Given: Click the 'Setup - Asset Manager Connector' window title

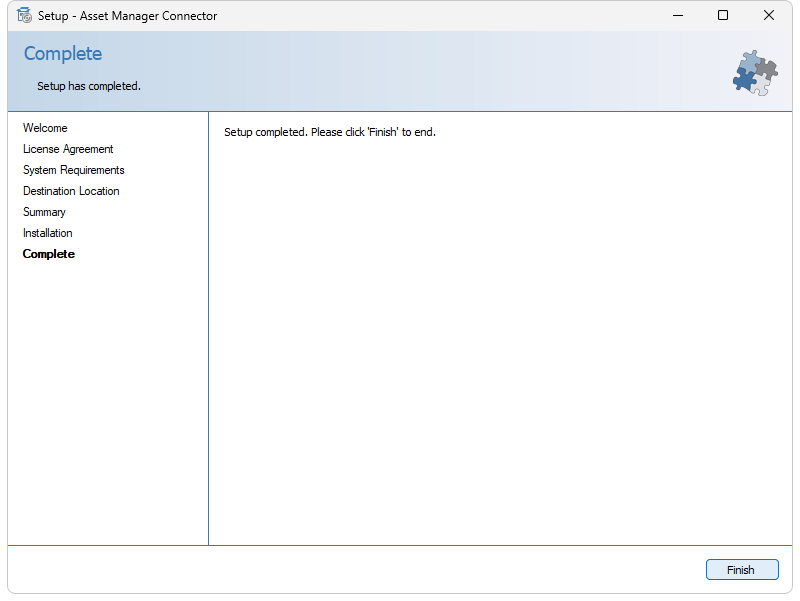Looking at the screenshot, I should 128,16.
